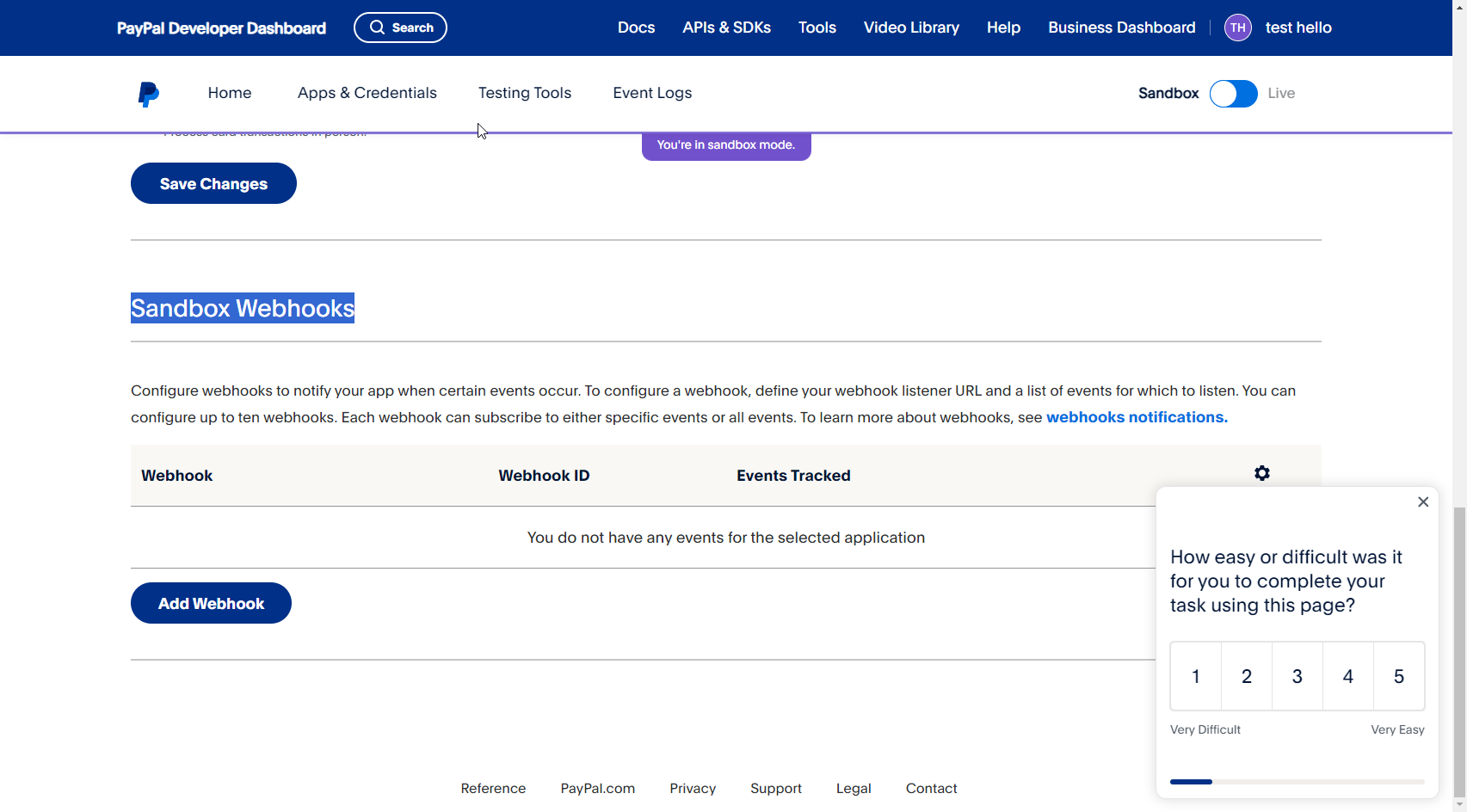Open the APIs & SDKs menu
Screen dimensions: 1467x812
[x=726, y=28]
